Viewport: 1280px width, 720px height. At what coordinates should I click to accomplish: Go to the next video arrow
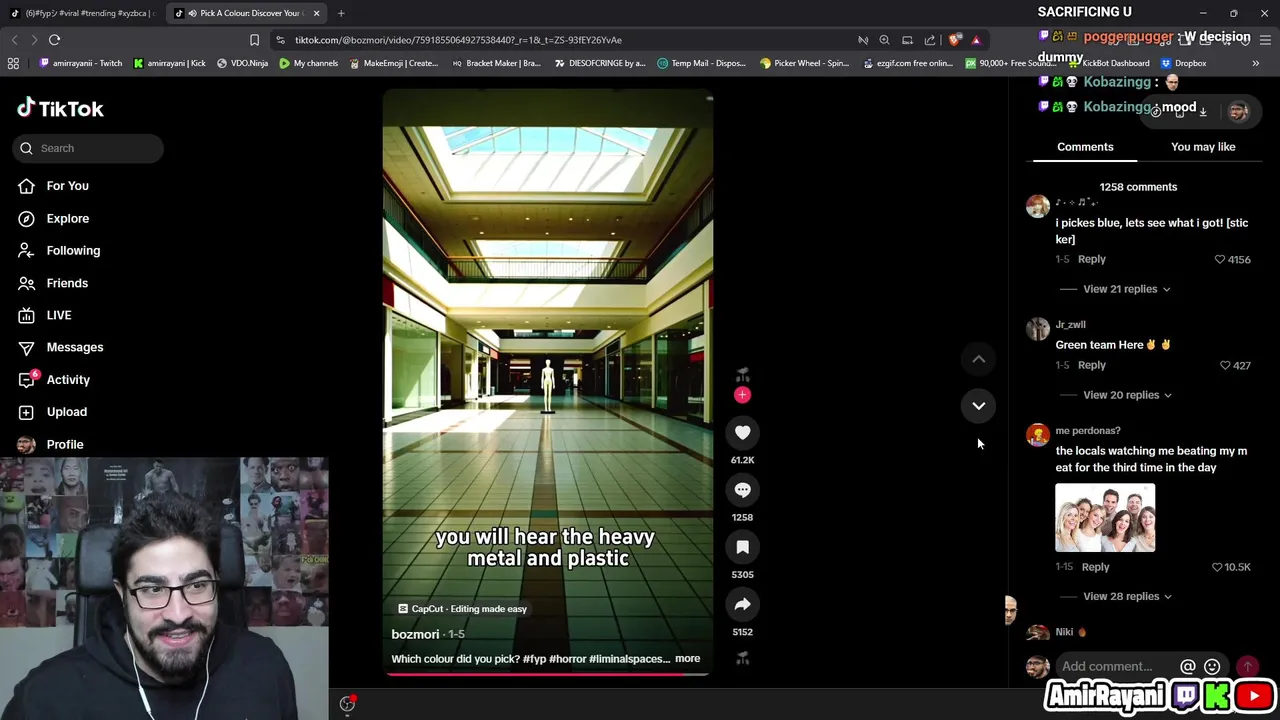pyautogui.click(x=979, y=405)
